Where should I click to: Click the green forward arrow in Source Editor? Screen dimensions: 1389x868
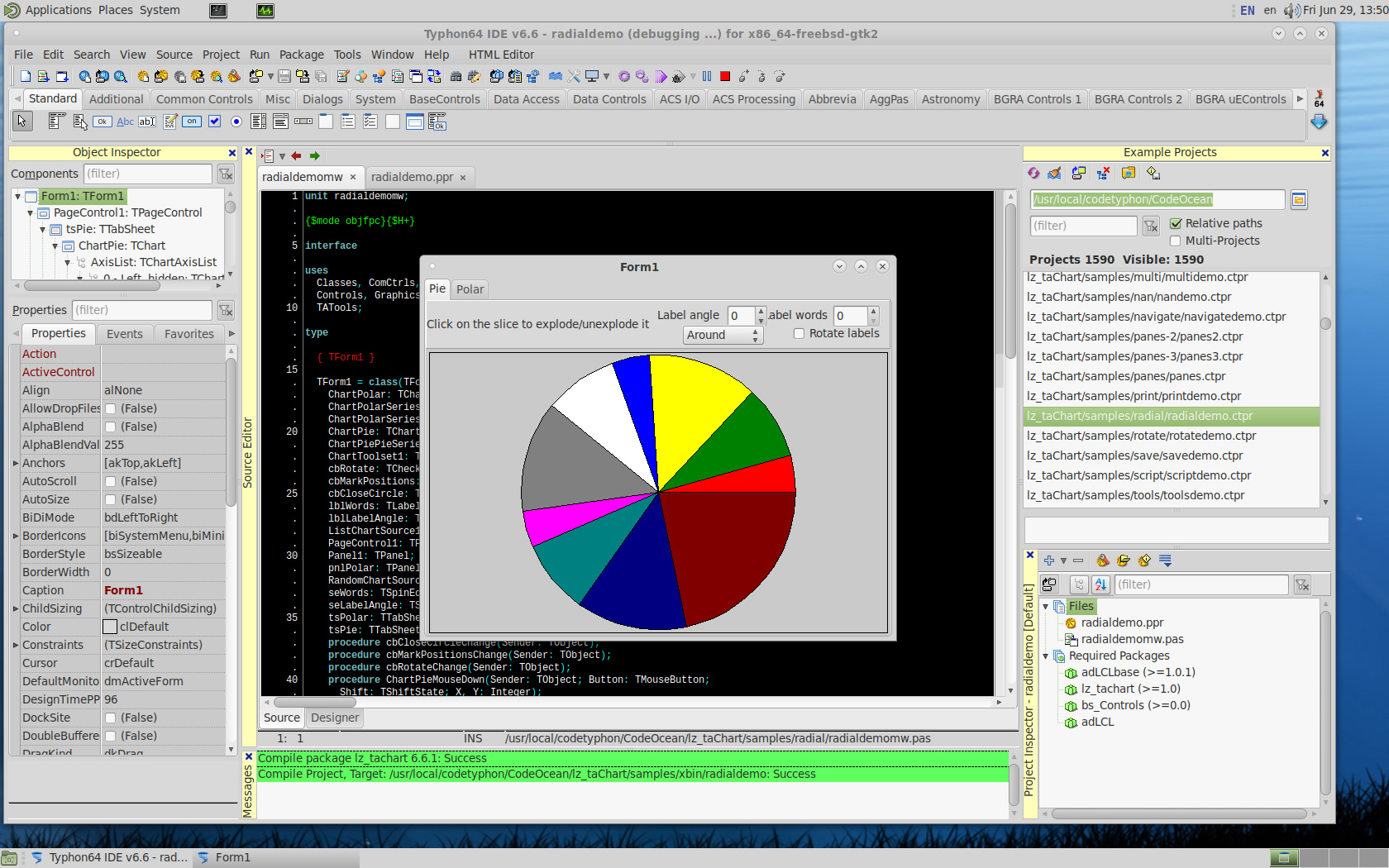pyautogui.click(x=315, y=155)
